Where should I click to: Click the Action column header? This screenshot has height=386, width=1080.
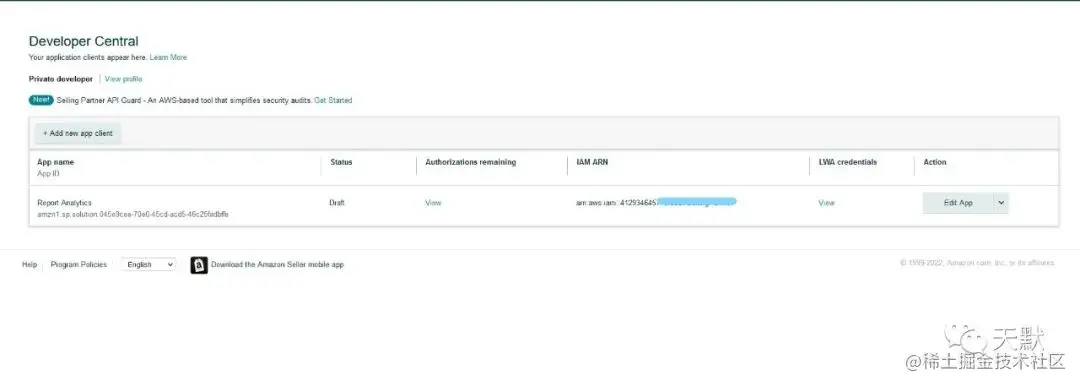coord(935,163)
